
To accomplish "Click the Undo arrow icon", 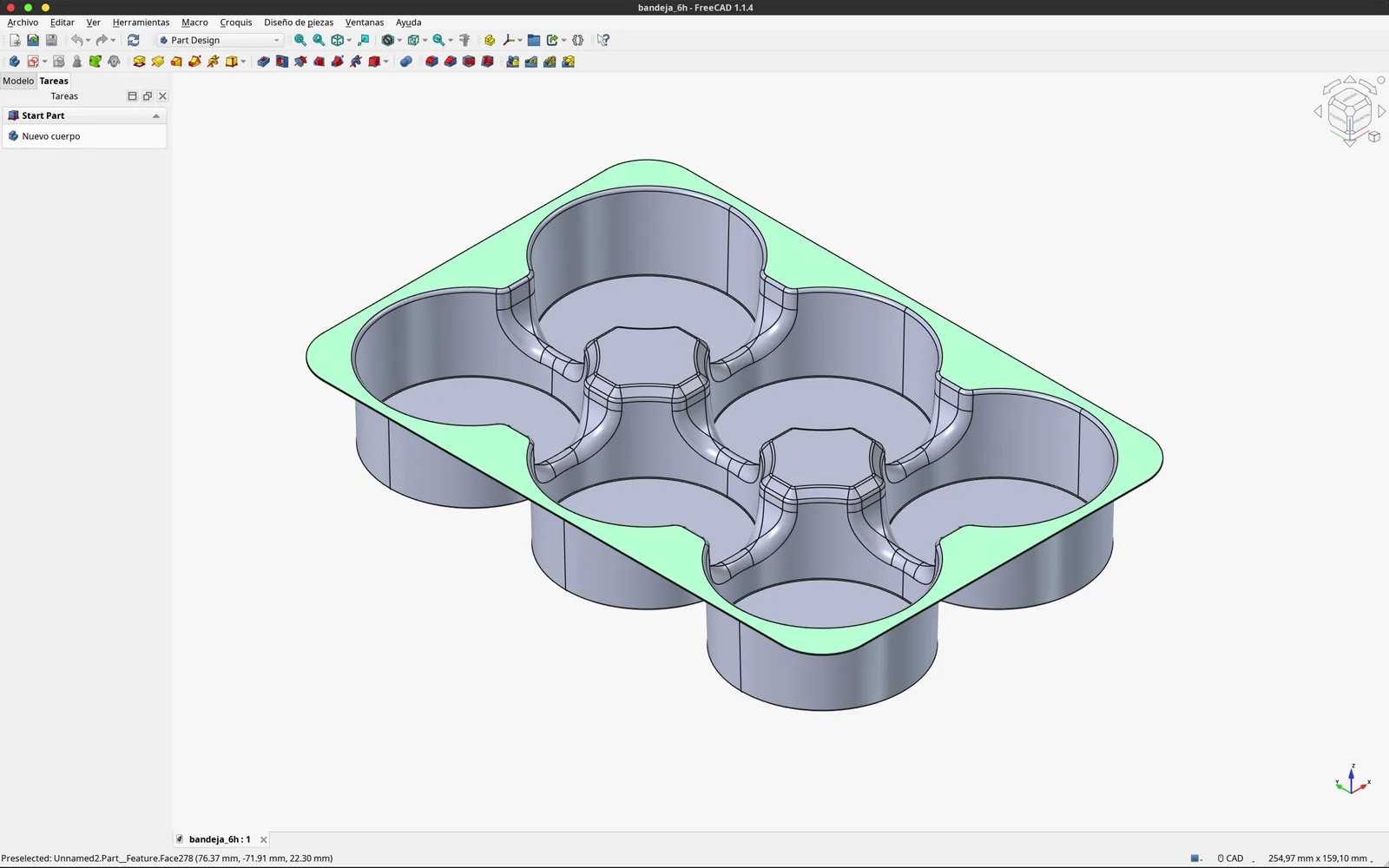I will click(76, 40).
